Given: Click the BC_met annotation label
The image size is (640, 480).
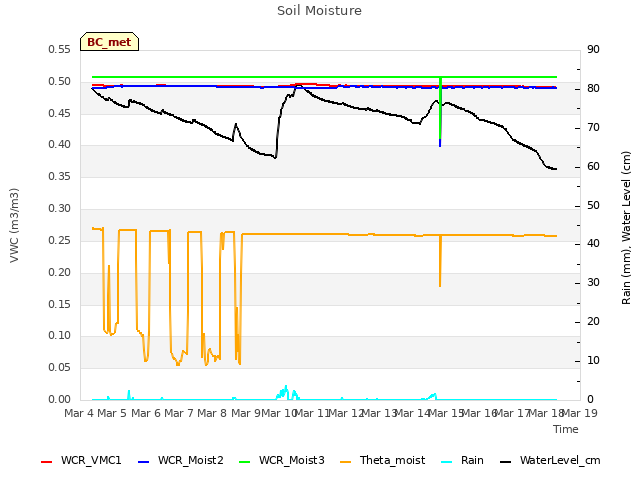Looking at the screenshot, I should tap(109, 42).
